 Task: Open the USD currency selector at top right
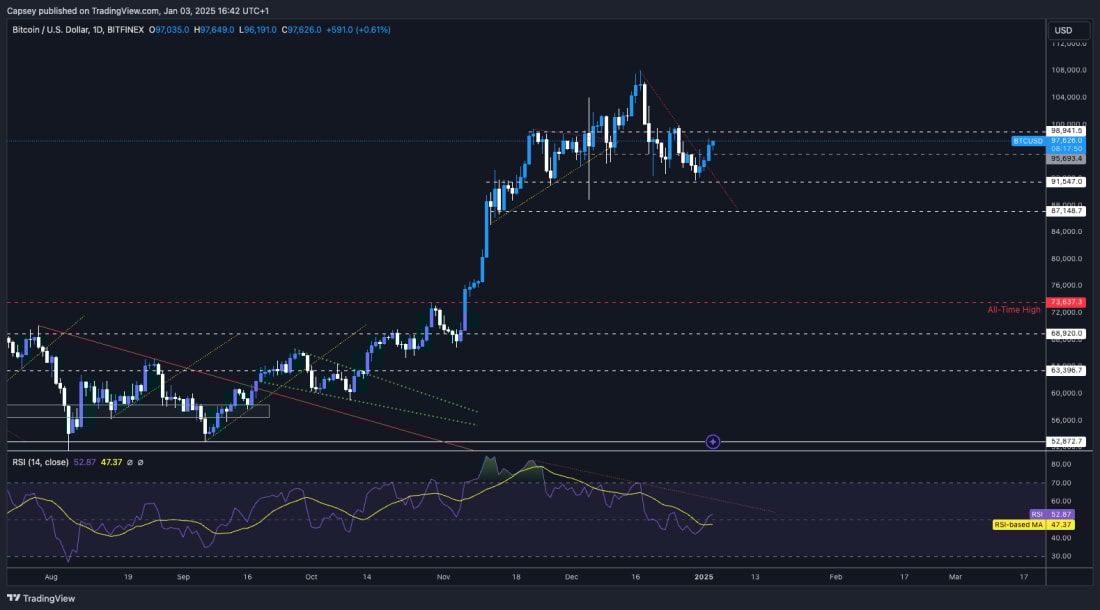[x=1064, y=30]
